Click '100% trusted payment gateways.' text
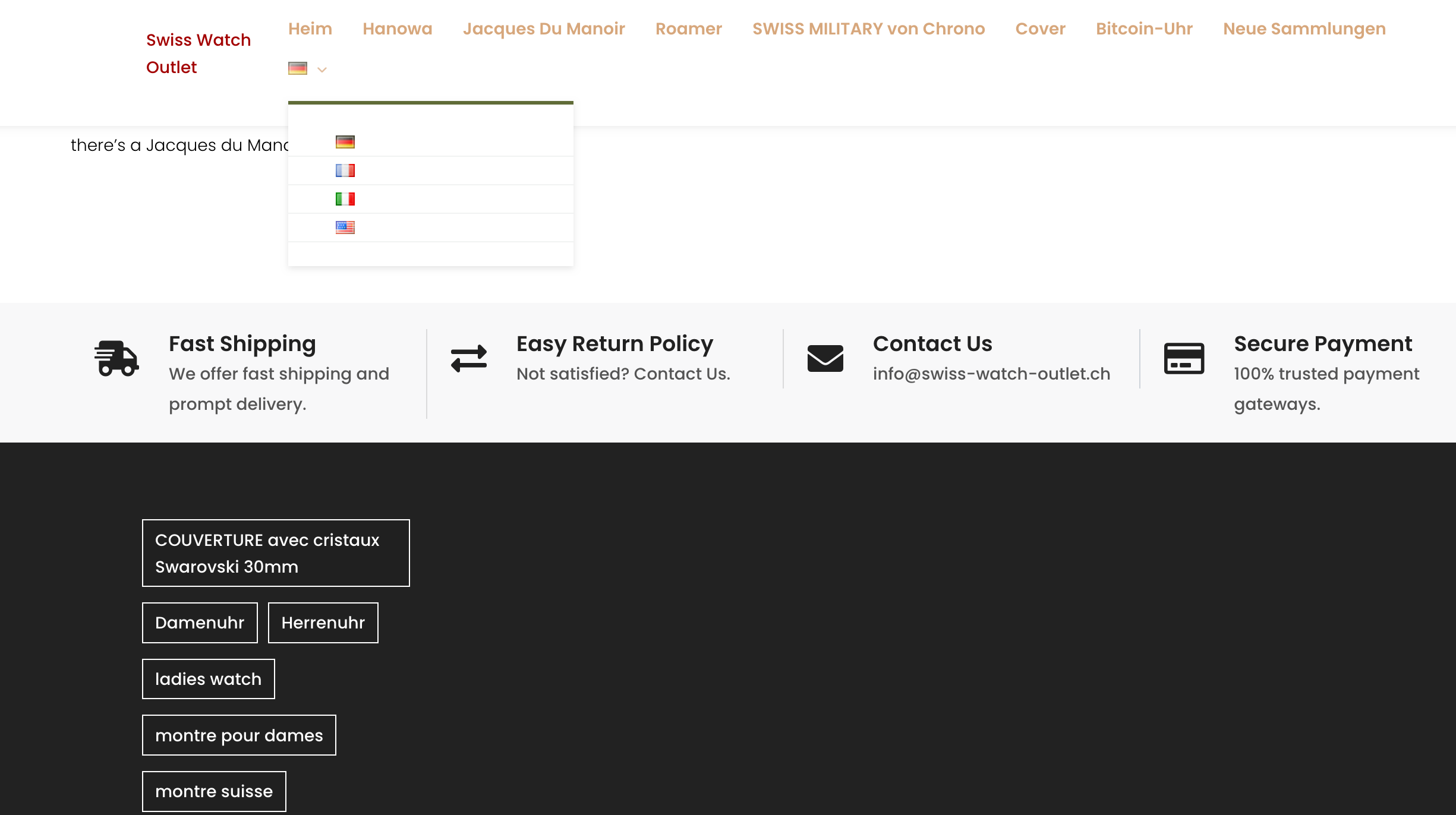The width and height of the screenshot is (1456, 815). (x=1326, y=388)
